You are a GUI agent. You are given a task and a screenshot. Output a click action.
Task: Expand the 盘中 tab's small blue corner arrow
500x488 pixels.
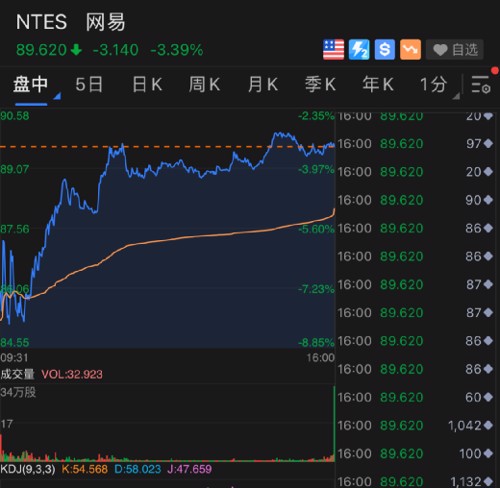57,96
